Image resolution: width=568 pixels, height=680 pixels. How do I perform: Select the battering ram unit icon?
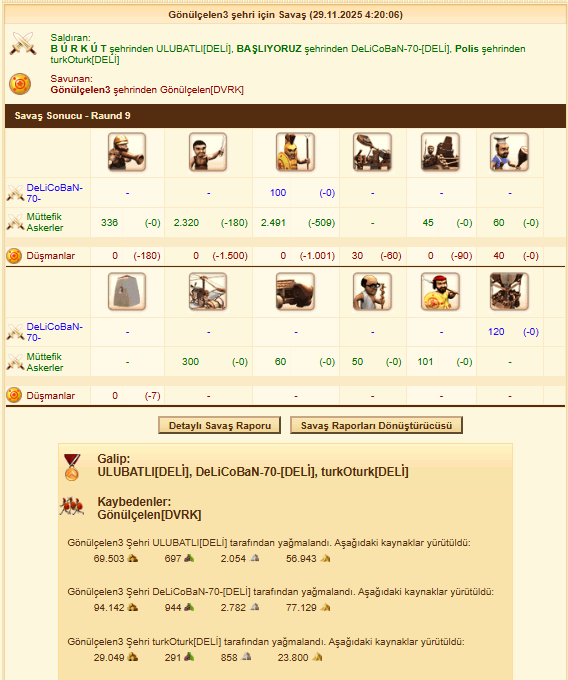pos(440,152)
